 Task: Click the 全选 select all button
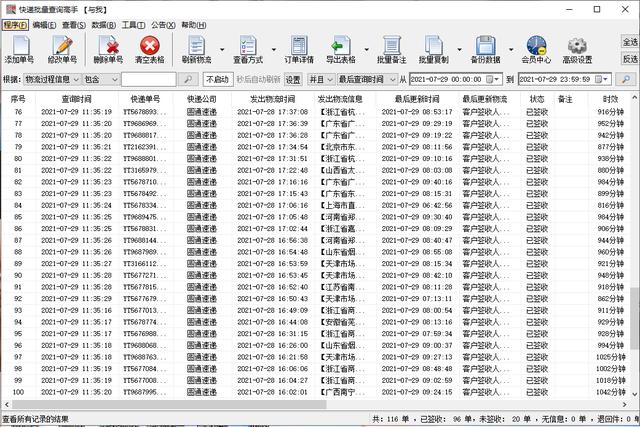tap(629, 43)
